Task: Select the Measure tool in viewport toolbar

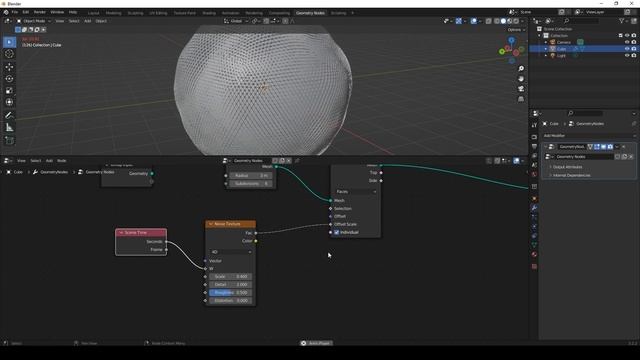Action: coord(9,128)
